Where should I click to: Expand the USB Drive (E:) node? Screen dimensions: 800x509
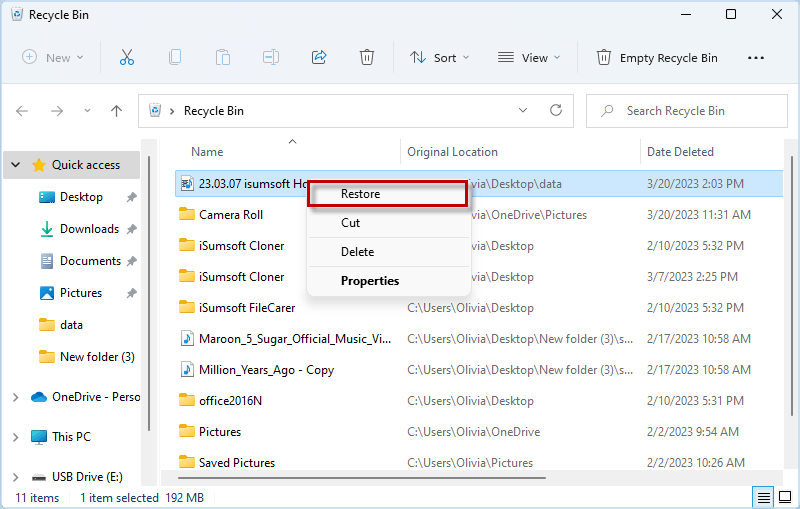[x=15, y=477]
